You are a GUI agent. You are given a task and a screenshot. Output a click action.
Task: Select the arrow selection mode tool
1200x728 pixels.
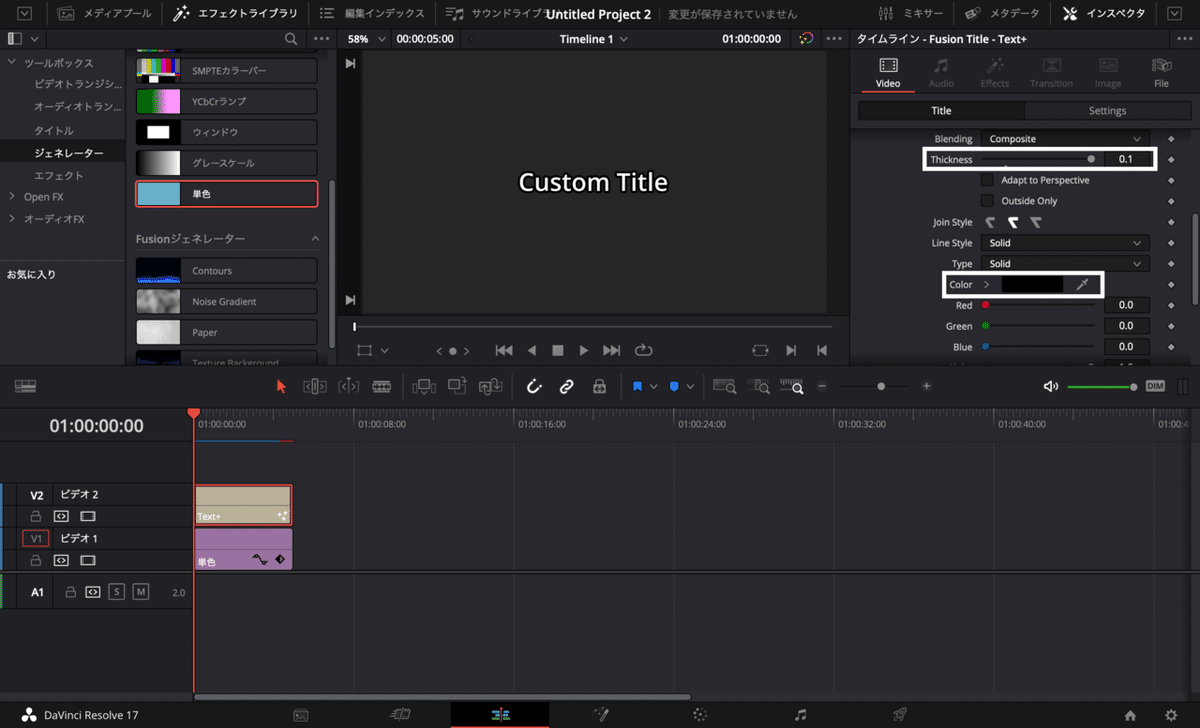tap(281, 386)
